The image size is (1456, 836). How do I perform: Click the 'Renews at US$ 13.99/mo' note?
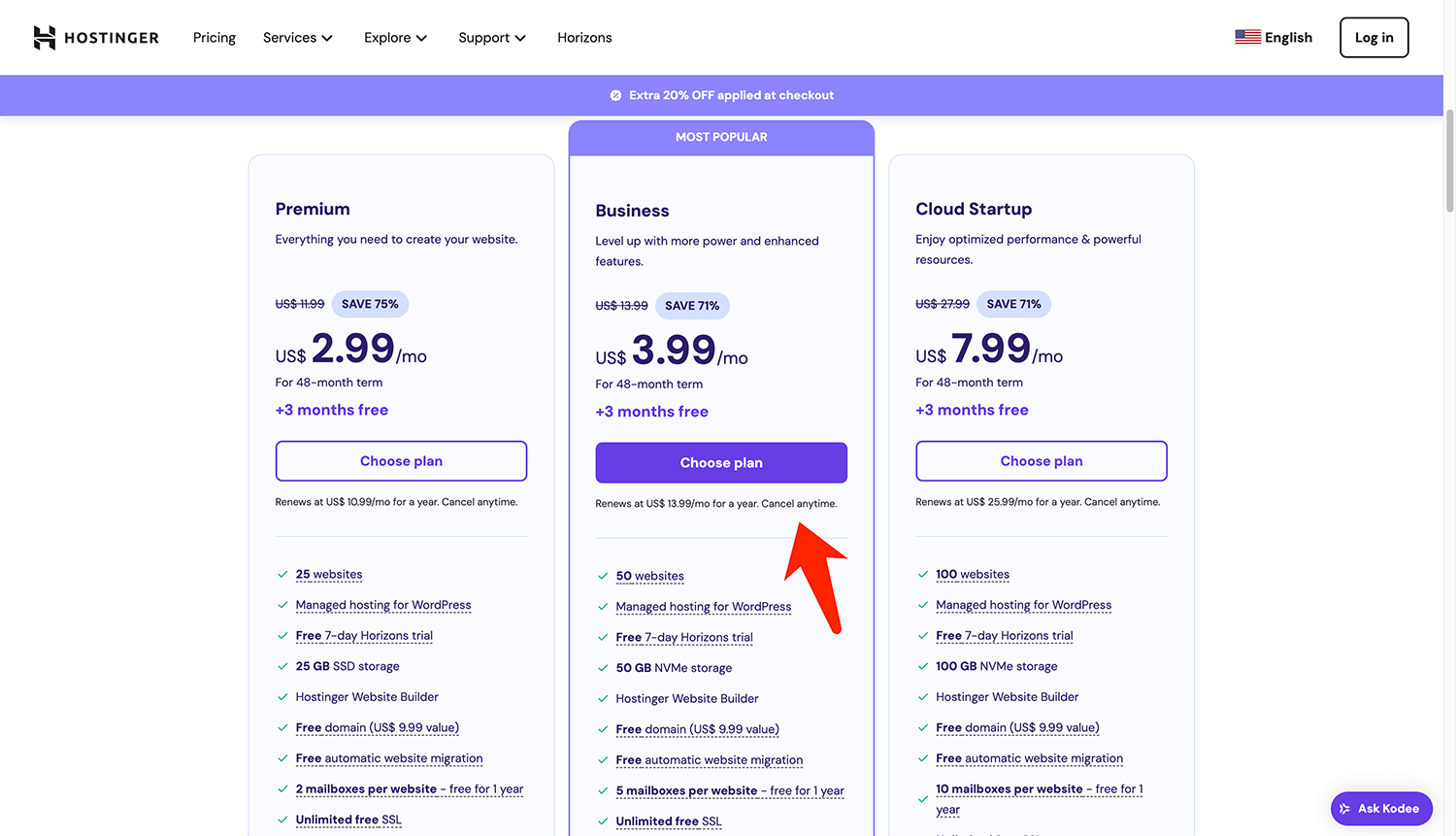716,505
